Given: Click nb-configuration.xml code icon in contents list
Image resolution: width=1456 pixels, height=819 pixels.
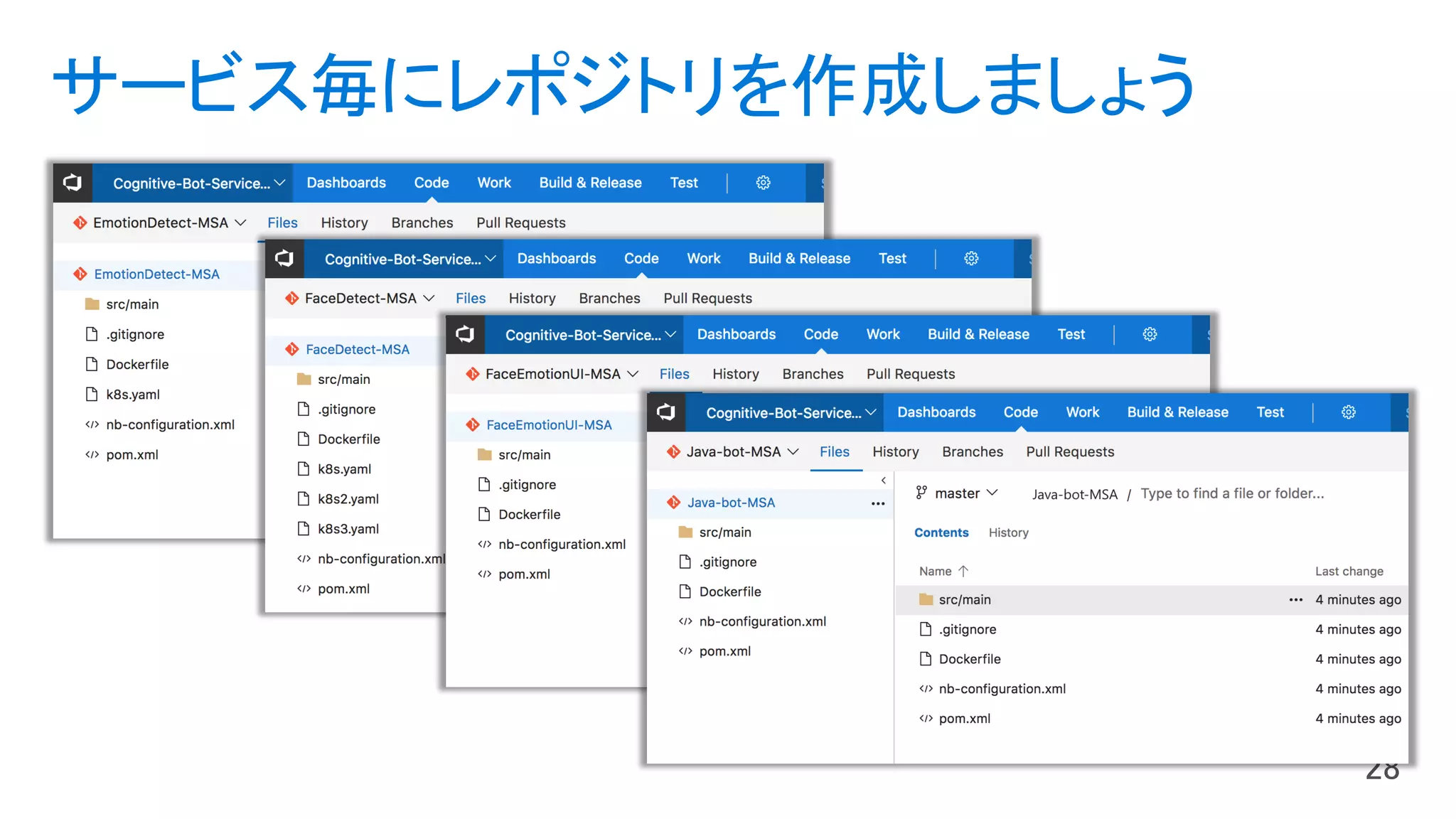Looking at the screenshot, I should coord(926,689).
